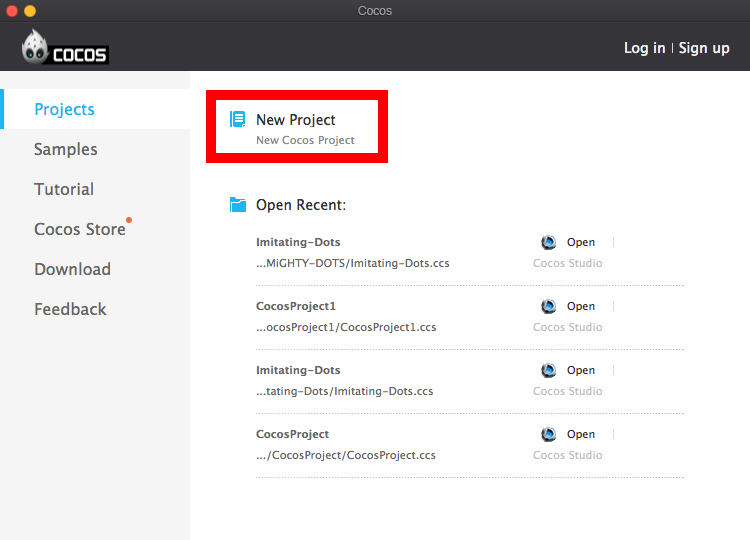750x540 pixels.
Task: Click the Open Recent folder icon
Action: 238,205
